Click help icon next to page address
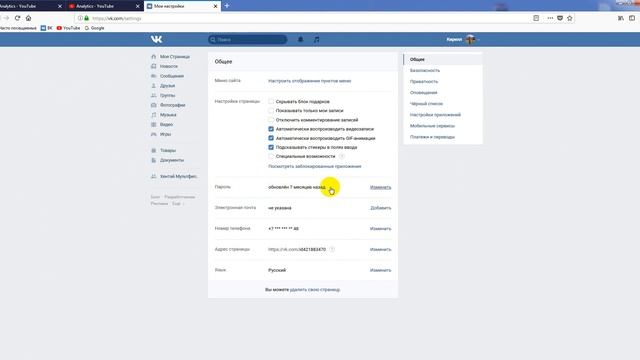The image size is (640, 360). coord(332,249)
